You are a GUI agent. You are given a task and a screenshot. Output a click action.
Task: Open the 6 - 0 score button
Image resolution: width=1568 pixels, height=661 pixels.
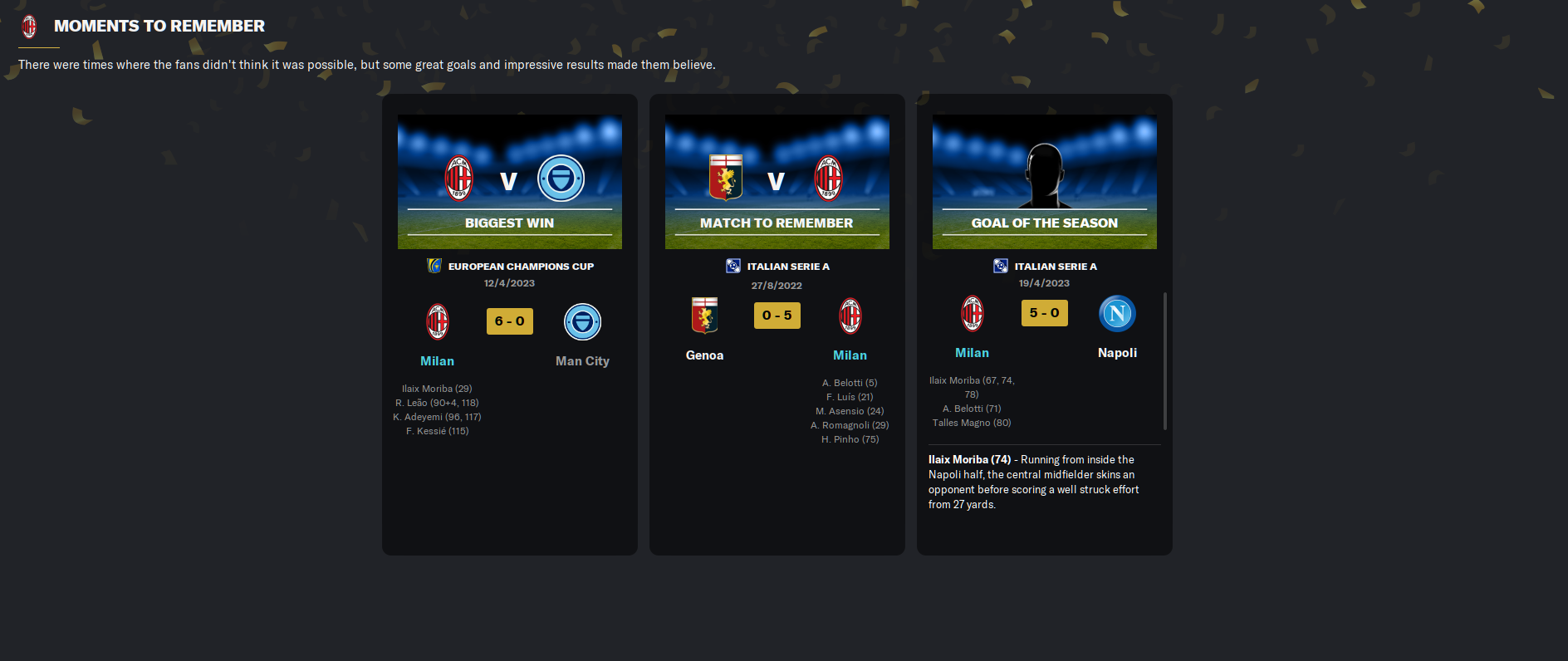click(510, 321)
